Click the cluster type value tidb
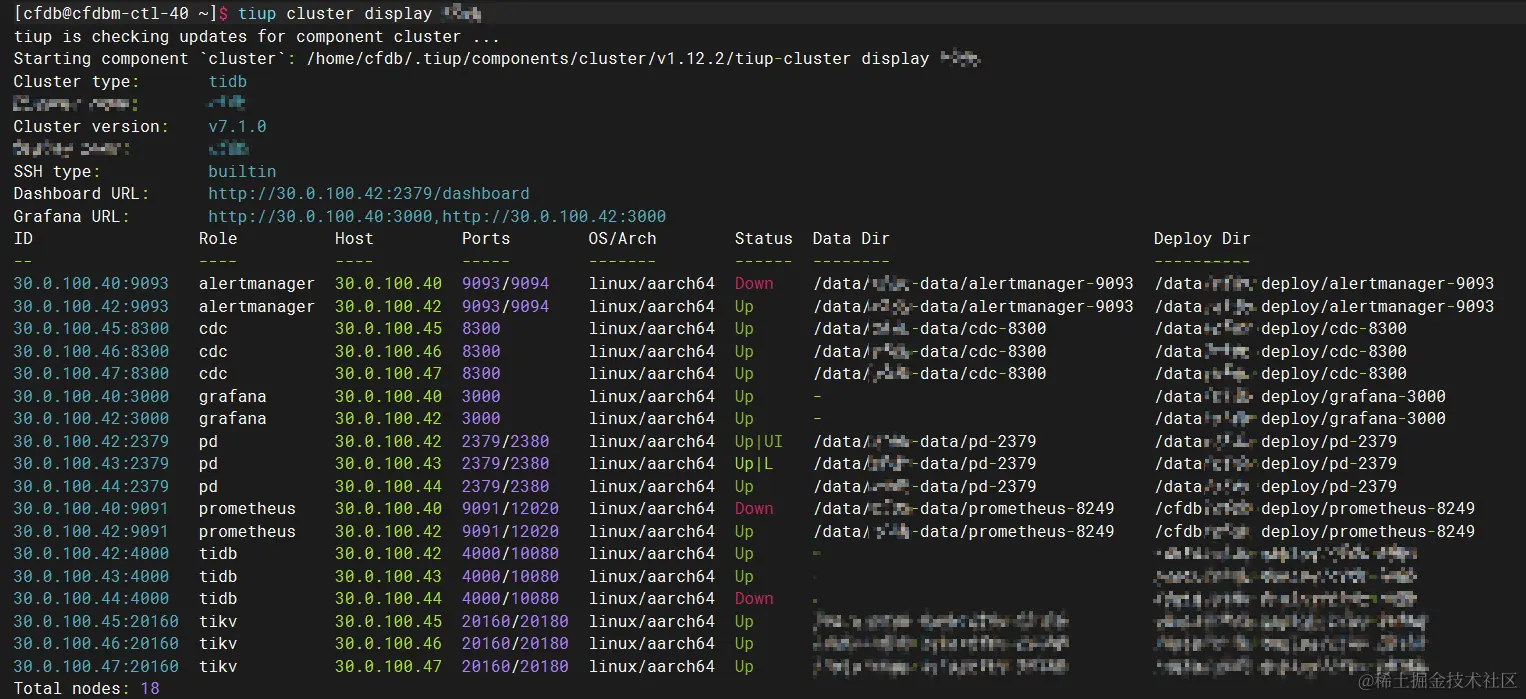This screenshot has width=1526, height=699. click(x=227, y=81)
